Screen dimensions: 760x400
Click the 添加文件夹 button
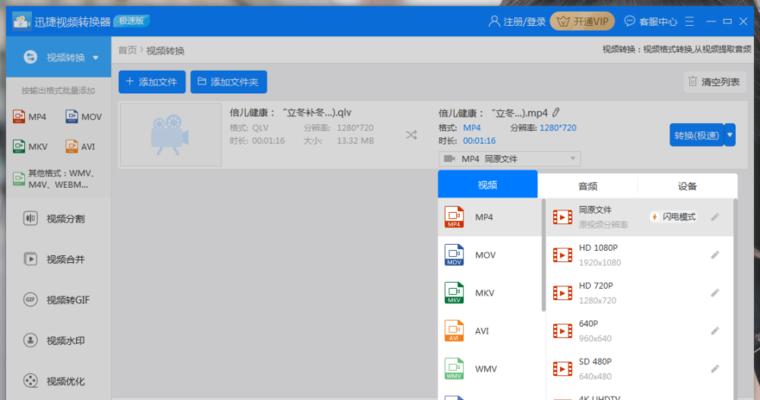[229, 82]
